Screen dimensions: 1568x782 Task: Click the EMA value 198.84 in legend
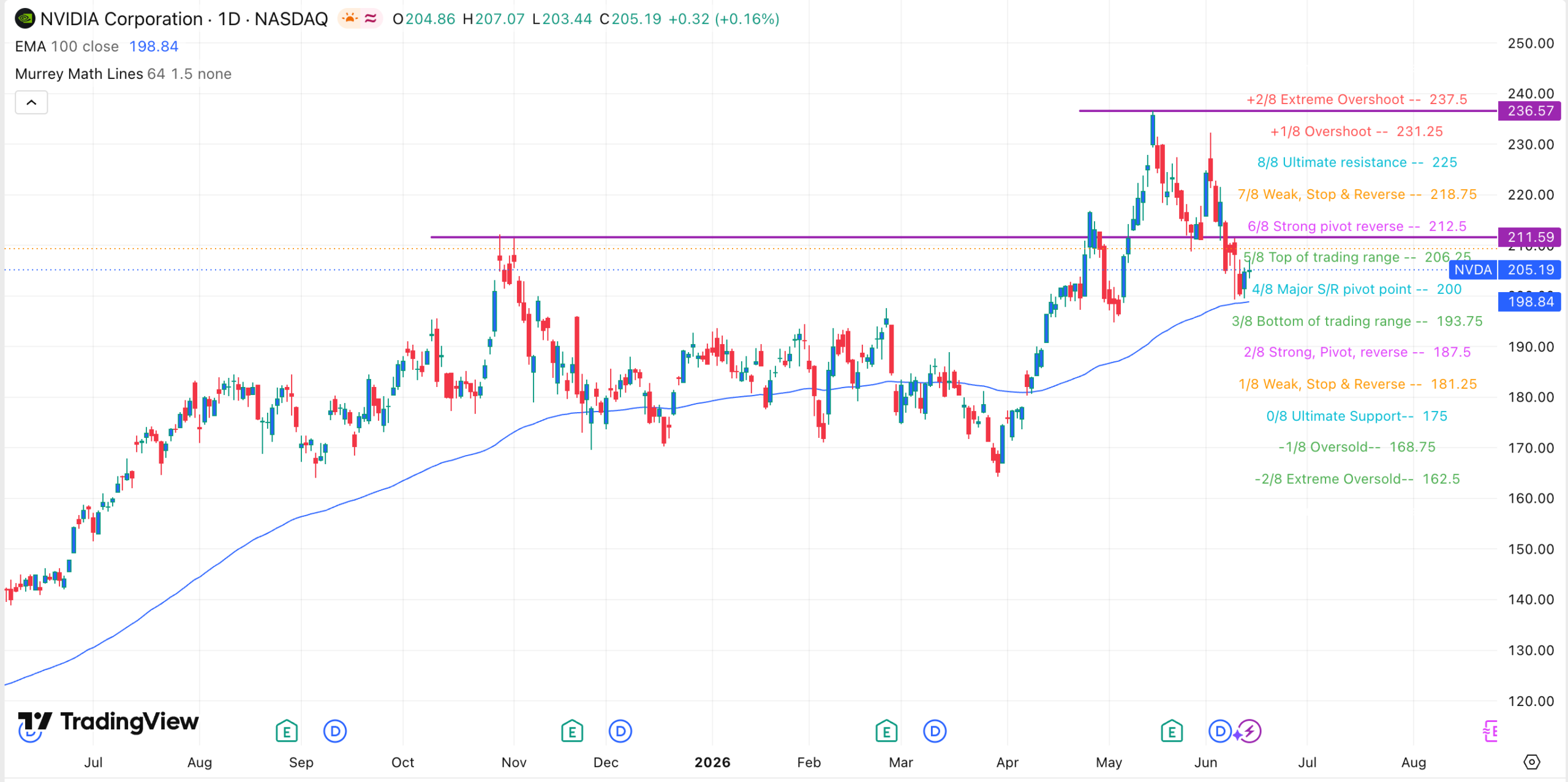coord(154,47)
